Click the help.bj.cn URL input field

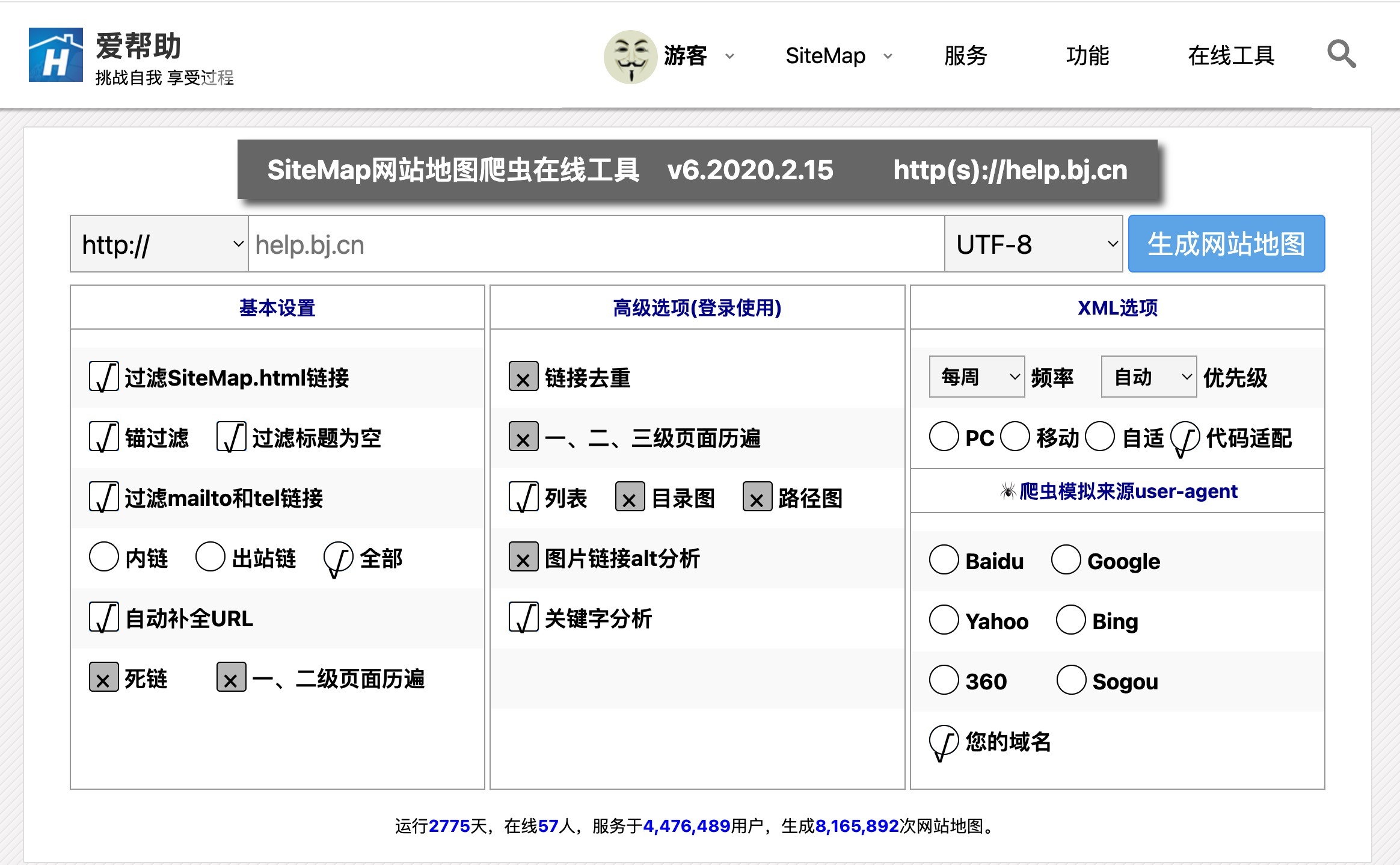pyautogui.click(x=596, y=244)
